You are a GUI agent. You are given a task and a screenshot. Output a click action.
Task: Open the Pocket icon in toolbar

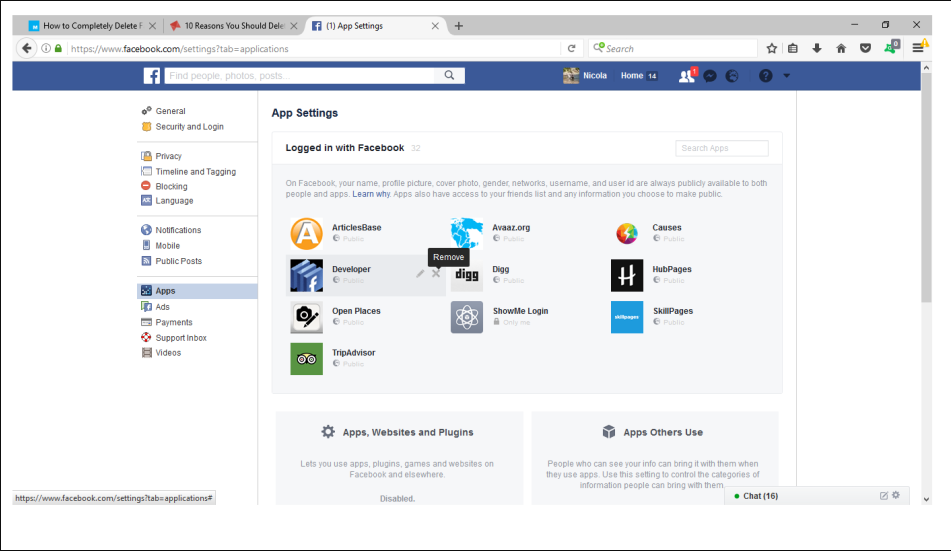865,49
